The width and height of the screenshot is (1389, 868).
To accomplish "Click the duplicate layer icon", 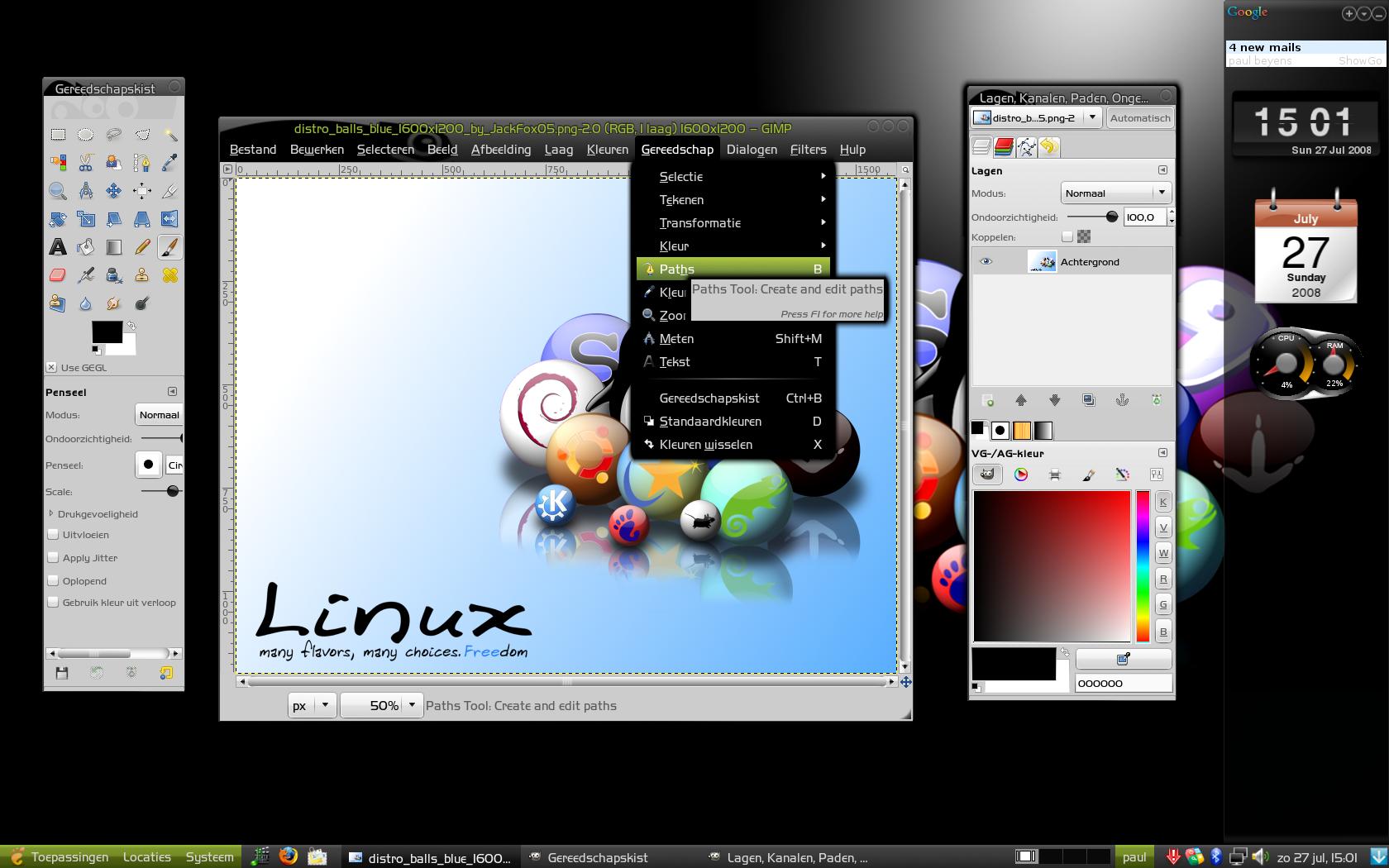I will coord(1089,400).
